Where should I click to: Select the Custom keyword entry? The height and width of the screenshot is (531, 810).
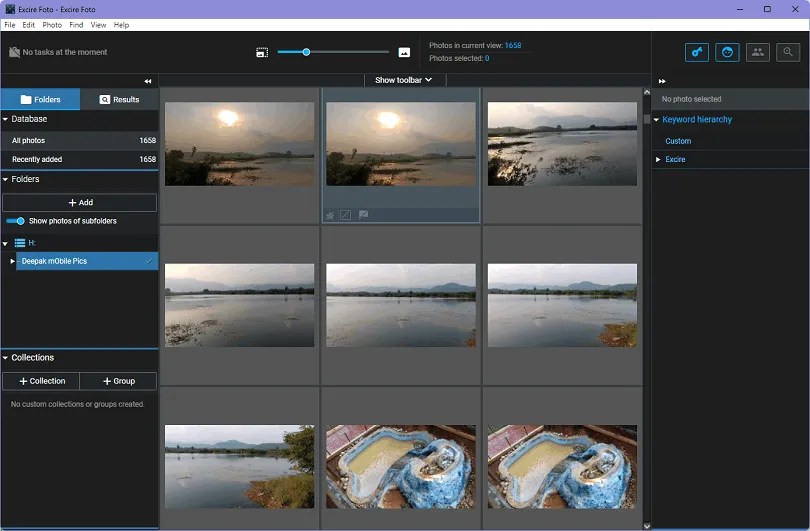(x=678, y=141)
